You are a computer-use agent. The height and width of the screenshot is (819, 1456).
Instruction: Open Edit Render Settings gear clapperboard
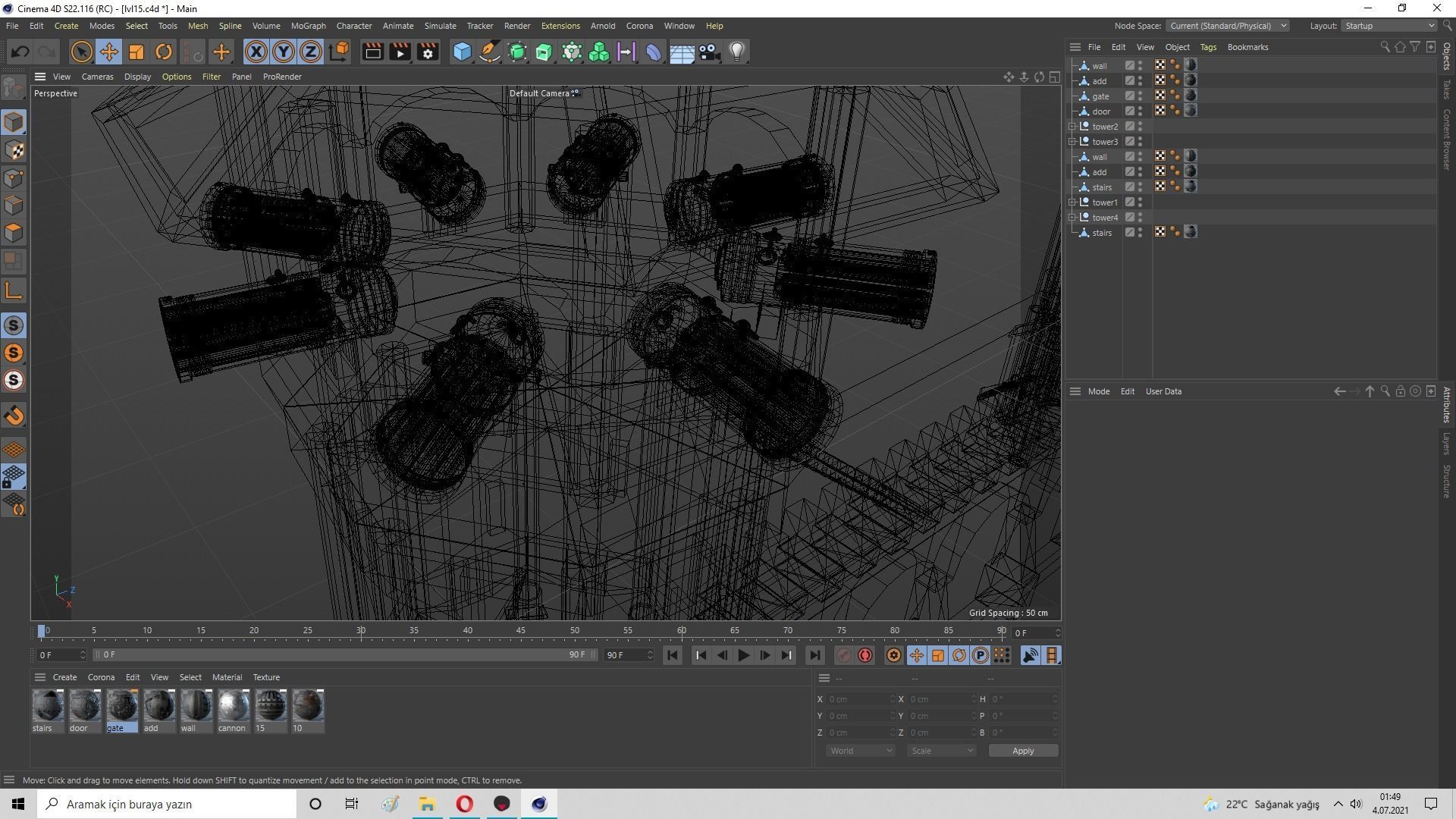click(x=428, y=52)
